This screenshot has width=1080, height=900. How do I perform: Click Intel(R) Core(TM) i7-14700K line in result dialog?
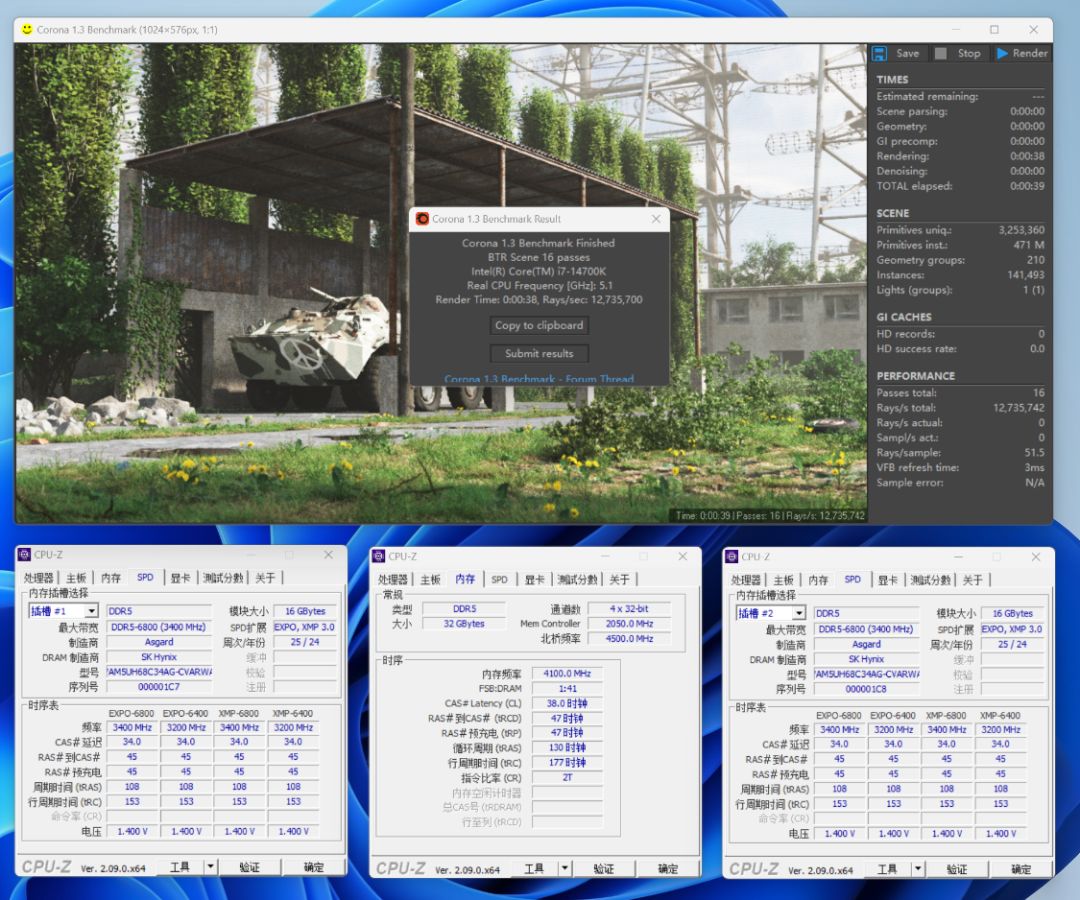tap(539, 271)
